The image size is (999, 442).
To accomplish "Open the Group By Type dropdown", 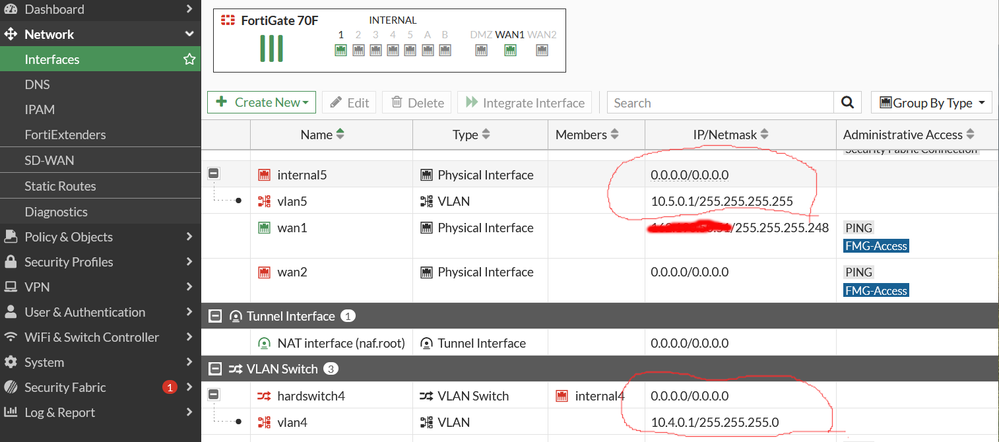I will (x=931, y=103).
